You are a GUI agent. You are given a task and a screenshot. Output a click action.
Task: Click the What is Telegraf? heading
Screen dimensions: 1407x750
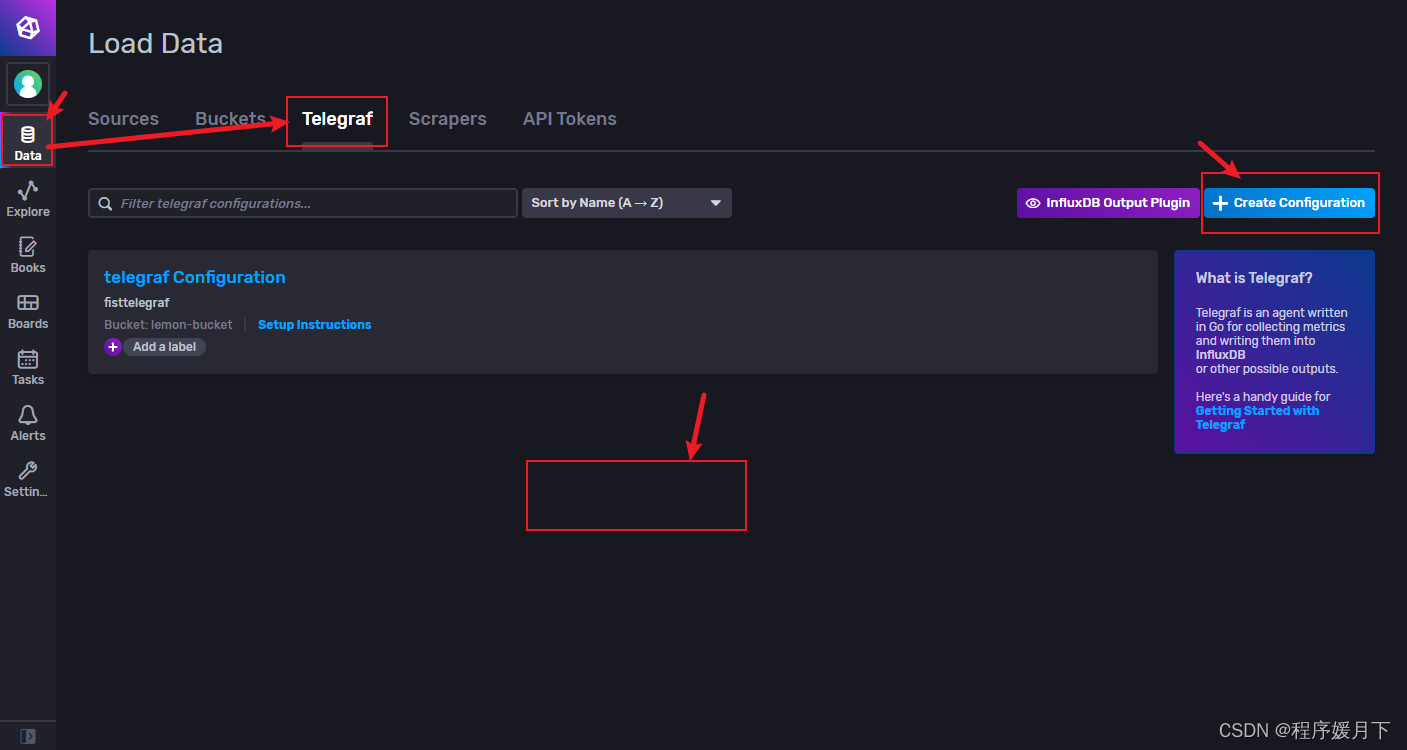click(1254, 278)
